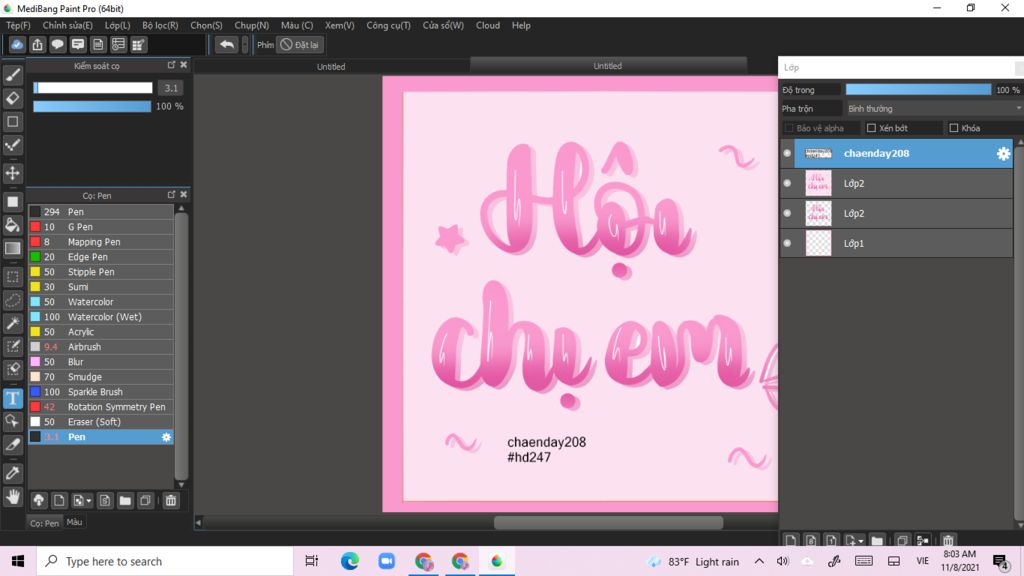Viewport: 1024px width, 576px height.
Task: Select the Divide (knife) tool
Action: coord(12,445)
